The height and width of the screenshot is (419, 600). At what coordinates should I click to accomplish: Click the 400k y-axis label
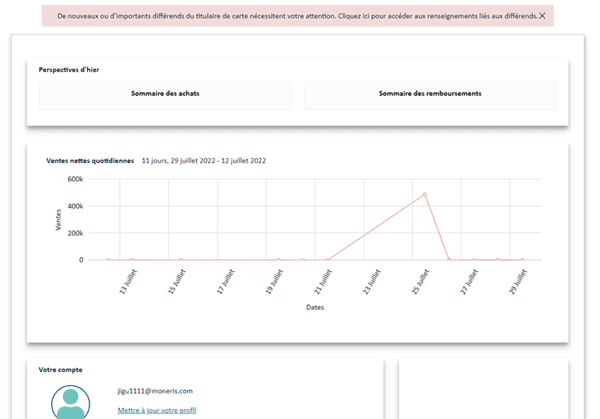point(75,206)
